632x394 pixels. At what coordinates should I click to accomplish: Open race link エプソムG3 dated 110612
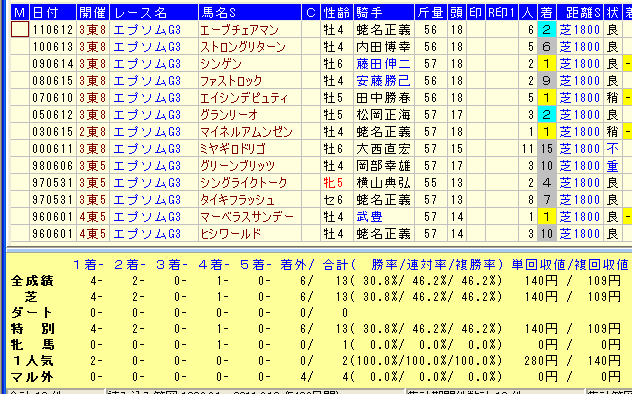(x=148, y=30)
